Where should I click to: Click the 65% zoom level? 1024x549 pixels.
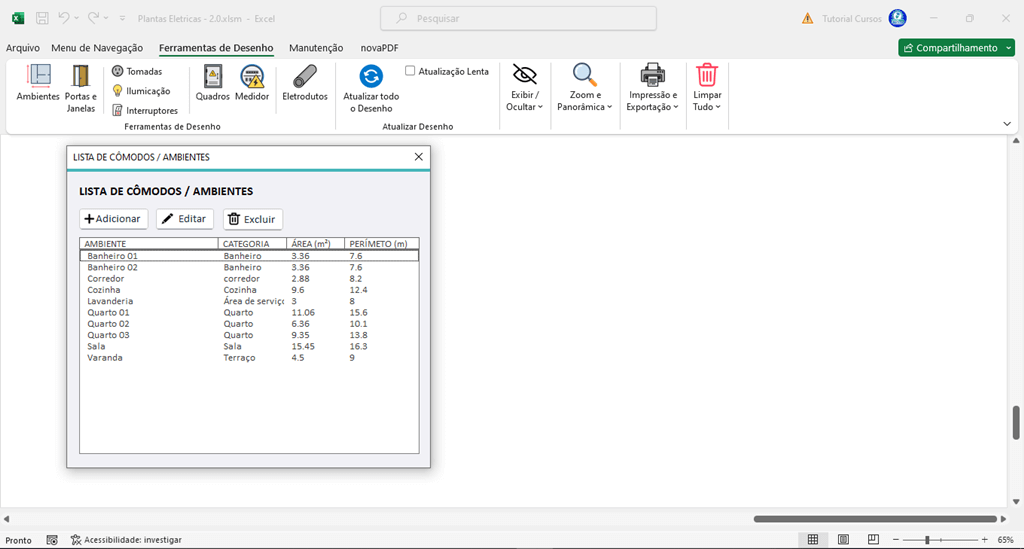[x=1006, y=540]
